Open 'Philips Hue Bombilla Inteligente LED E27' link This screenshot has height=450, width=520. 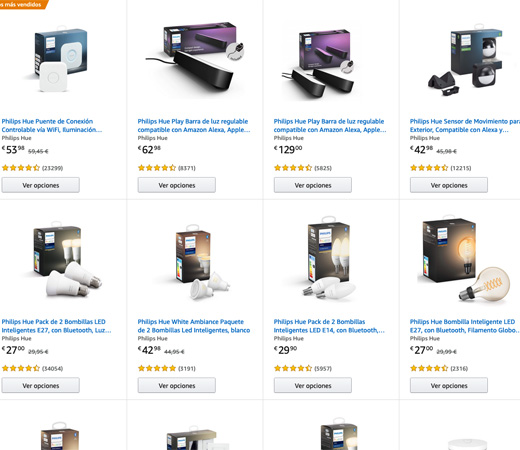click(465, 326)
